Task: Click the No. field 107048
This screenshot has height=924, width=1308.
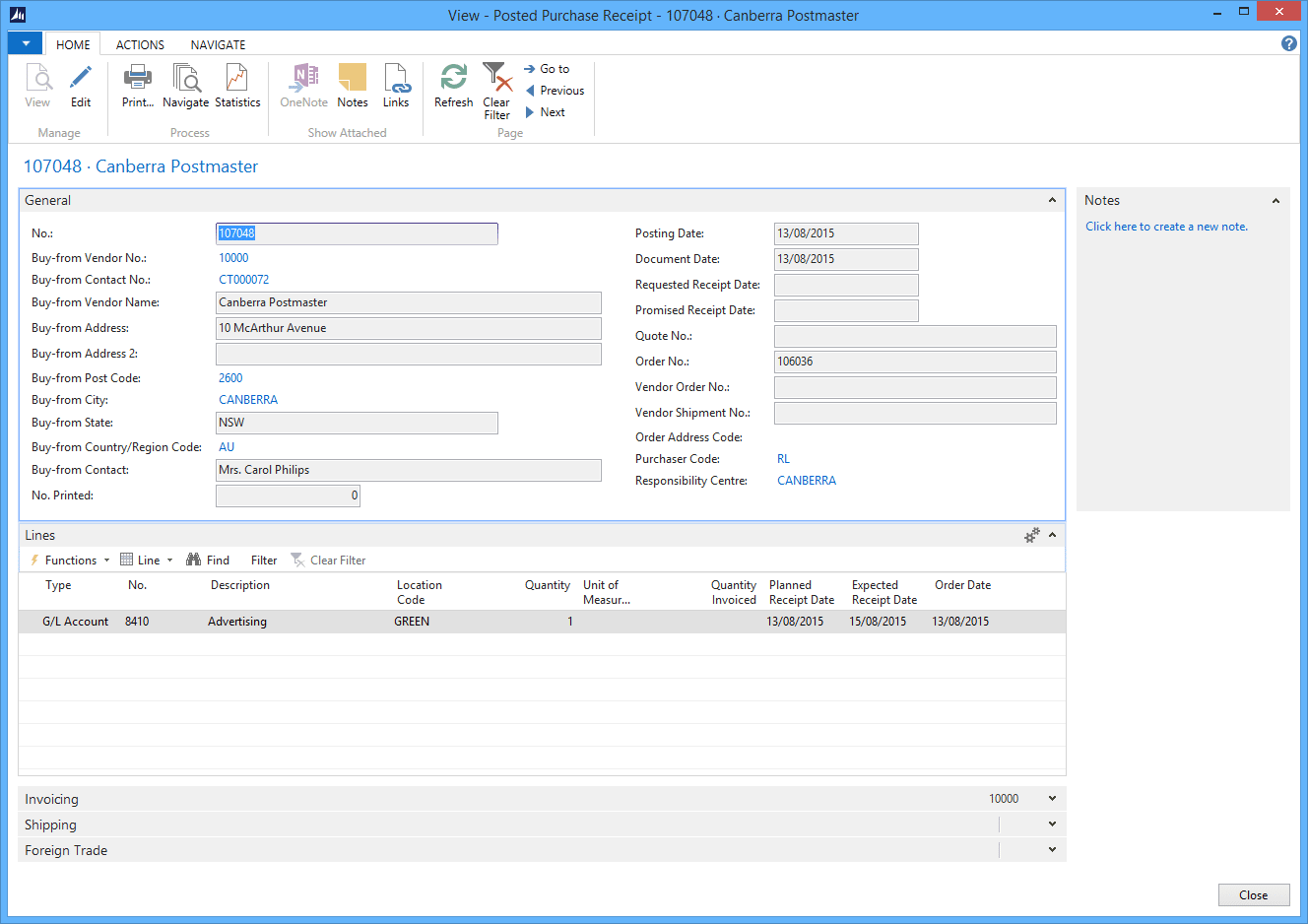Action: pos(357,233)
